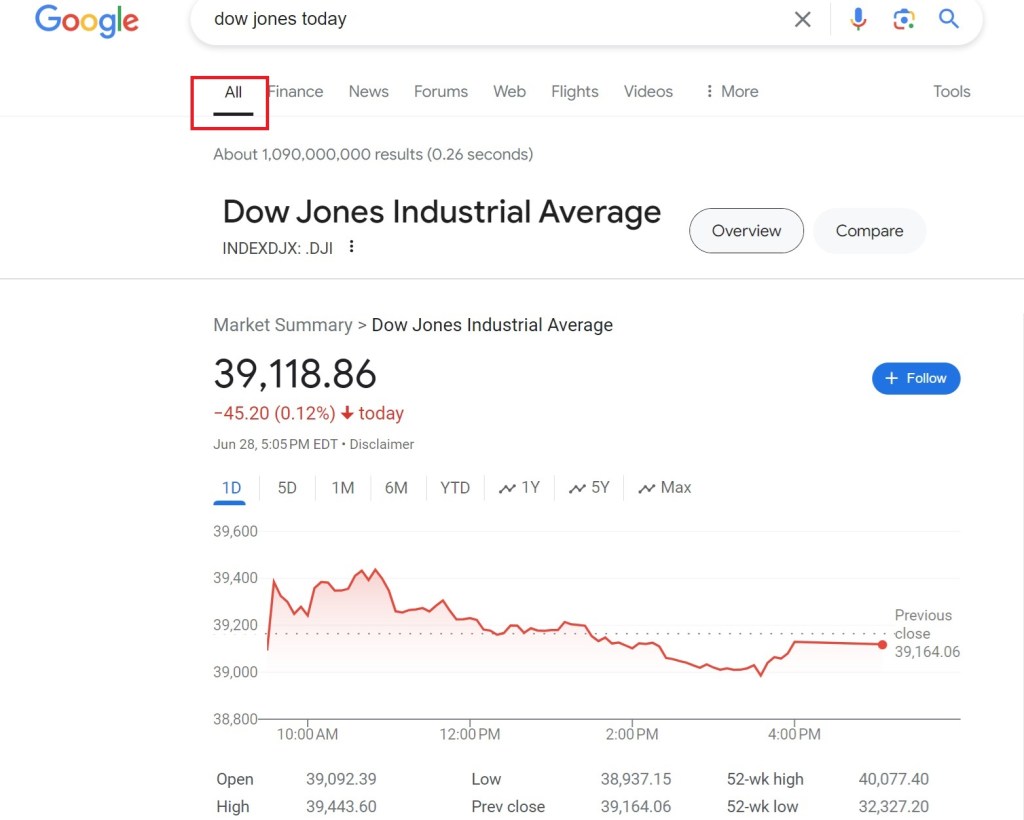Open the Videos results tab

click(x=648, y=91)
